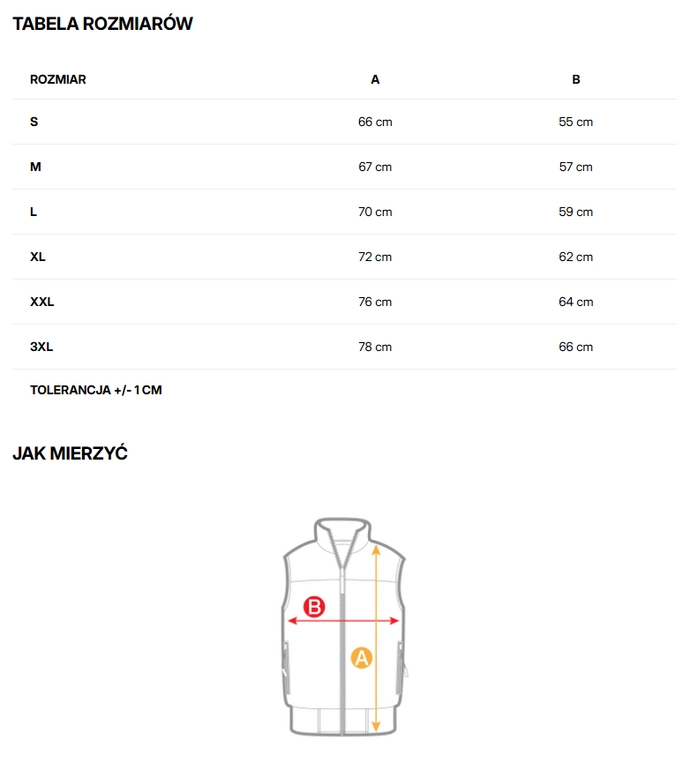The height and width of the screenshot is (763, 690).
Task: Select the M size row label
Action: tap(36, 167)
